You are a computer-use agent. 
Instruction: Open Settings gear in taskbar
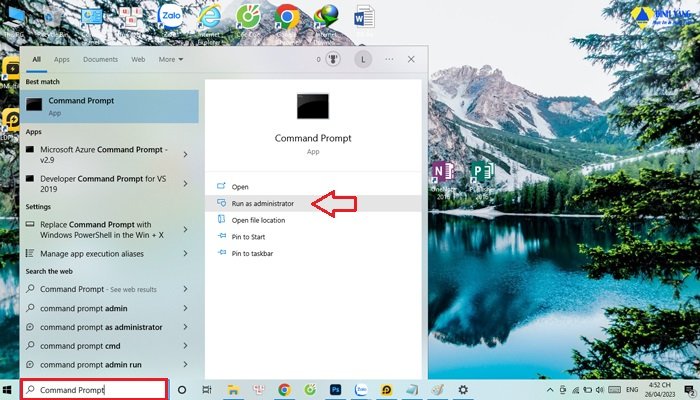pyautogui.click(x=463, y=389)
